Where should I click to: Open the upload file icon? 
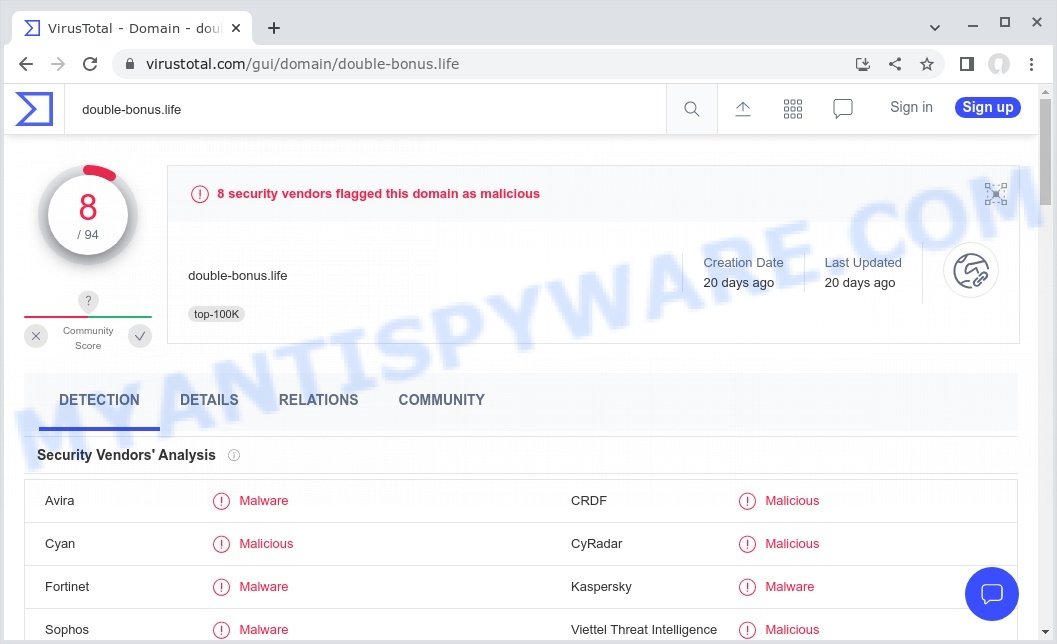(x=743, y=109)
